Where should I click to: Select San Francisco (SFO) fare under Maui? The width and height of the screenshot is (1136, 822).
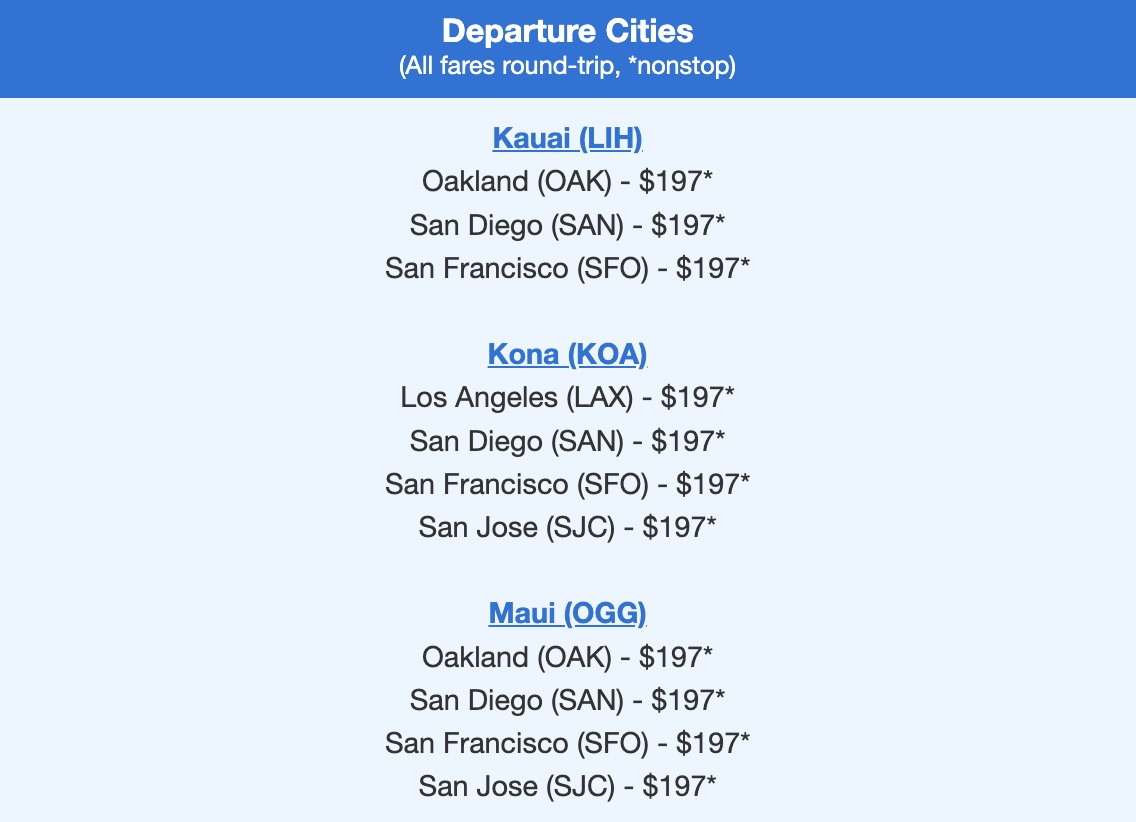point(567,743)
